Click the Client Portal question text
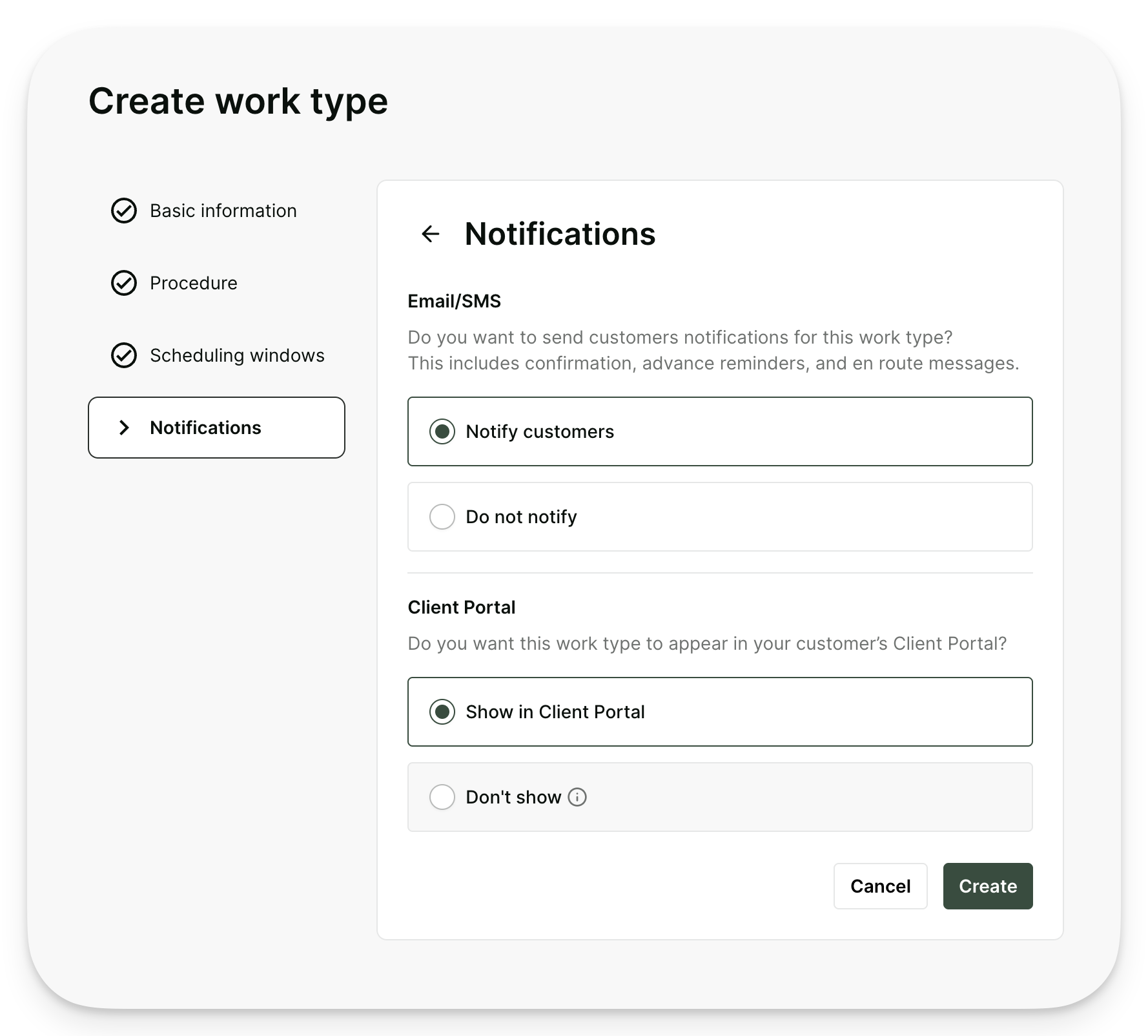 click(708, 643)
